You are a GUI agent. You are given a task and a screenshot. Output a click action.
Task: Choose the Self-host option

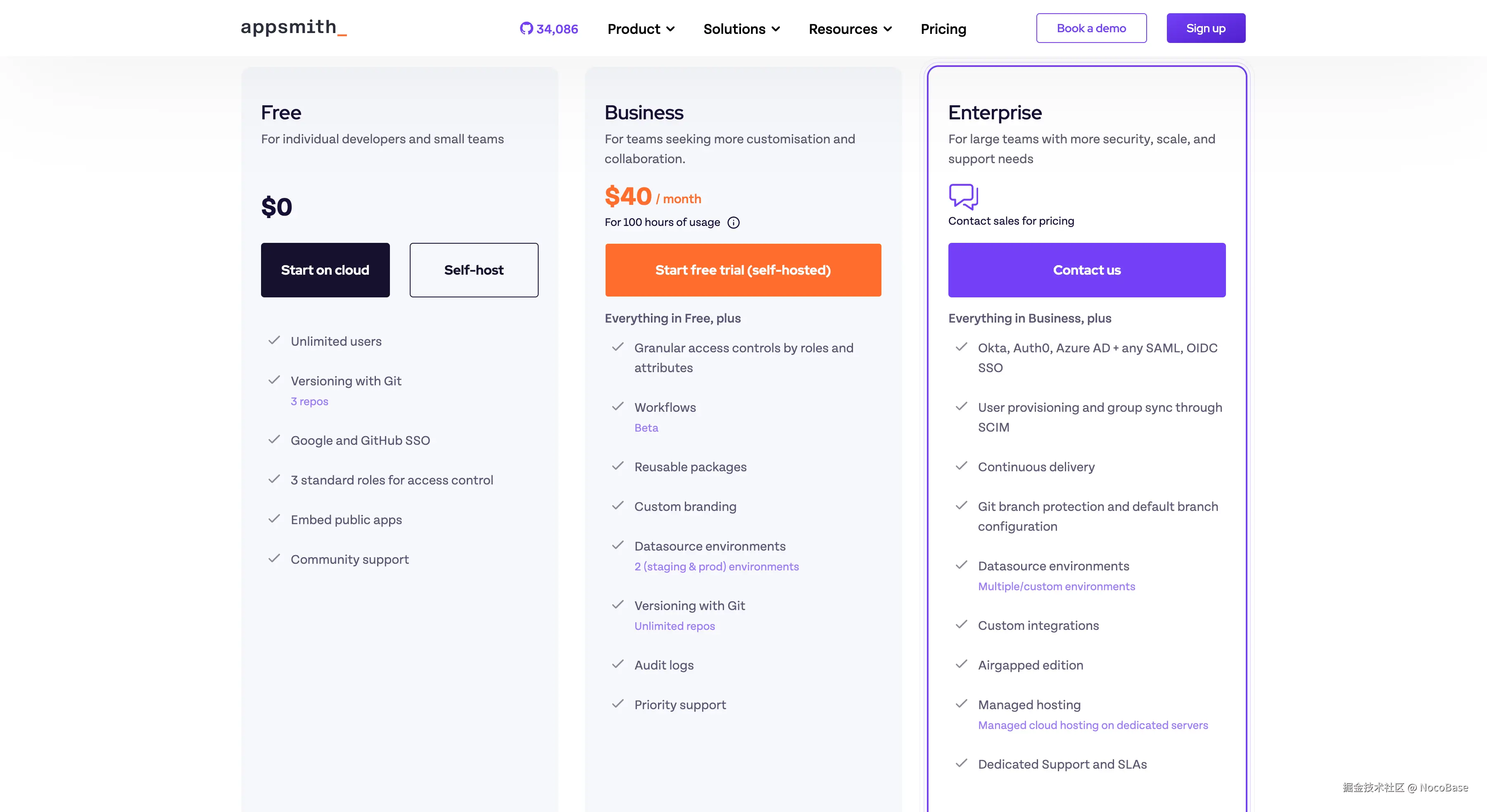[473, 270]
